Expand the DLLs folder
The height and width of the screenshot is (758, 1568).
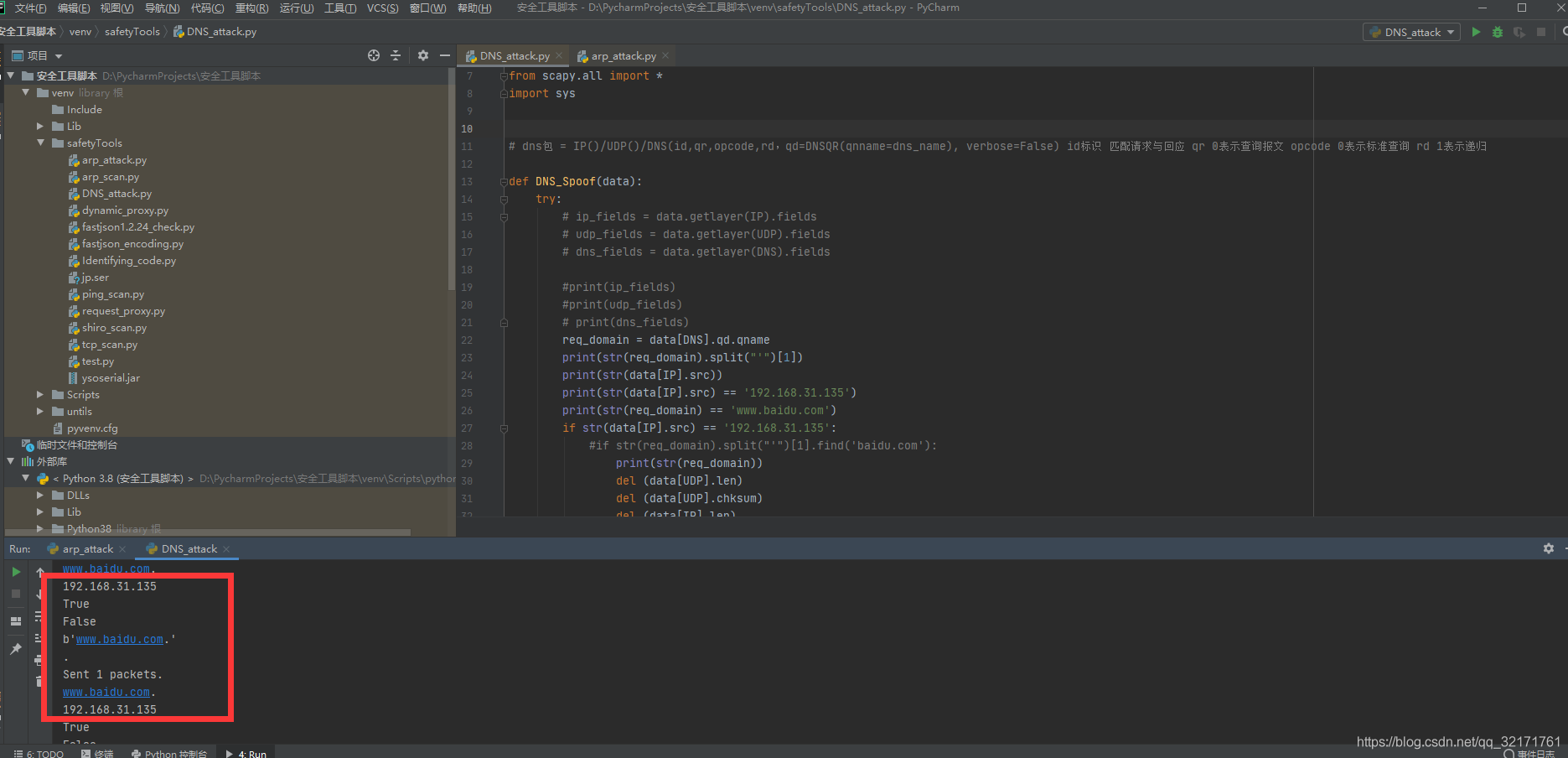tap(40, 495)
